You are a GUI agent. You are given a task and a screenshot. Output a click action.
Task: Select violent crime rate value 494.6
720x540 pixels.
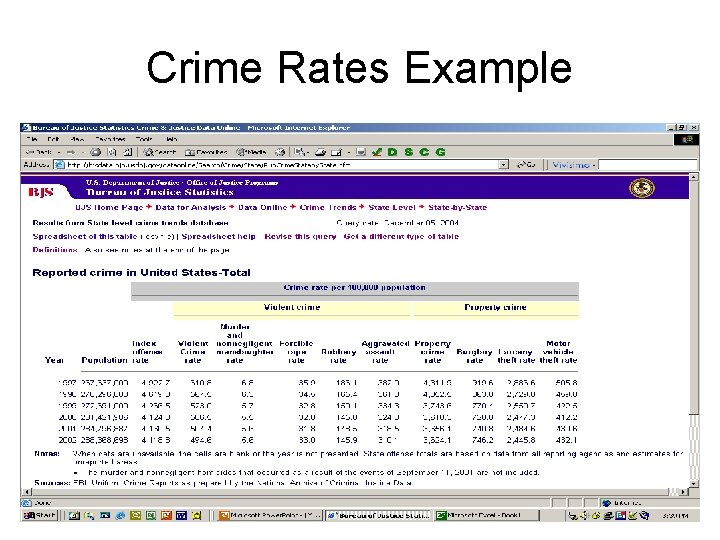click(x=200, y=440)
